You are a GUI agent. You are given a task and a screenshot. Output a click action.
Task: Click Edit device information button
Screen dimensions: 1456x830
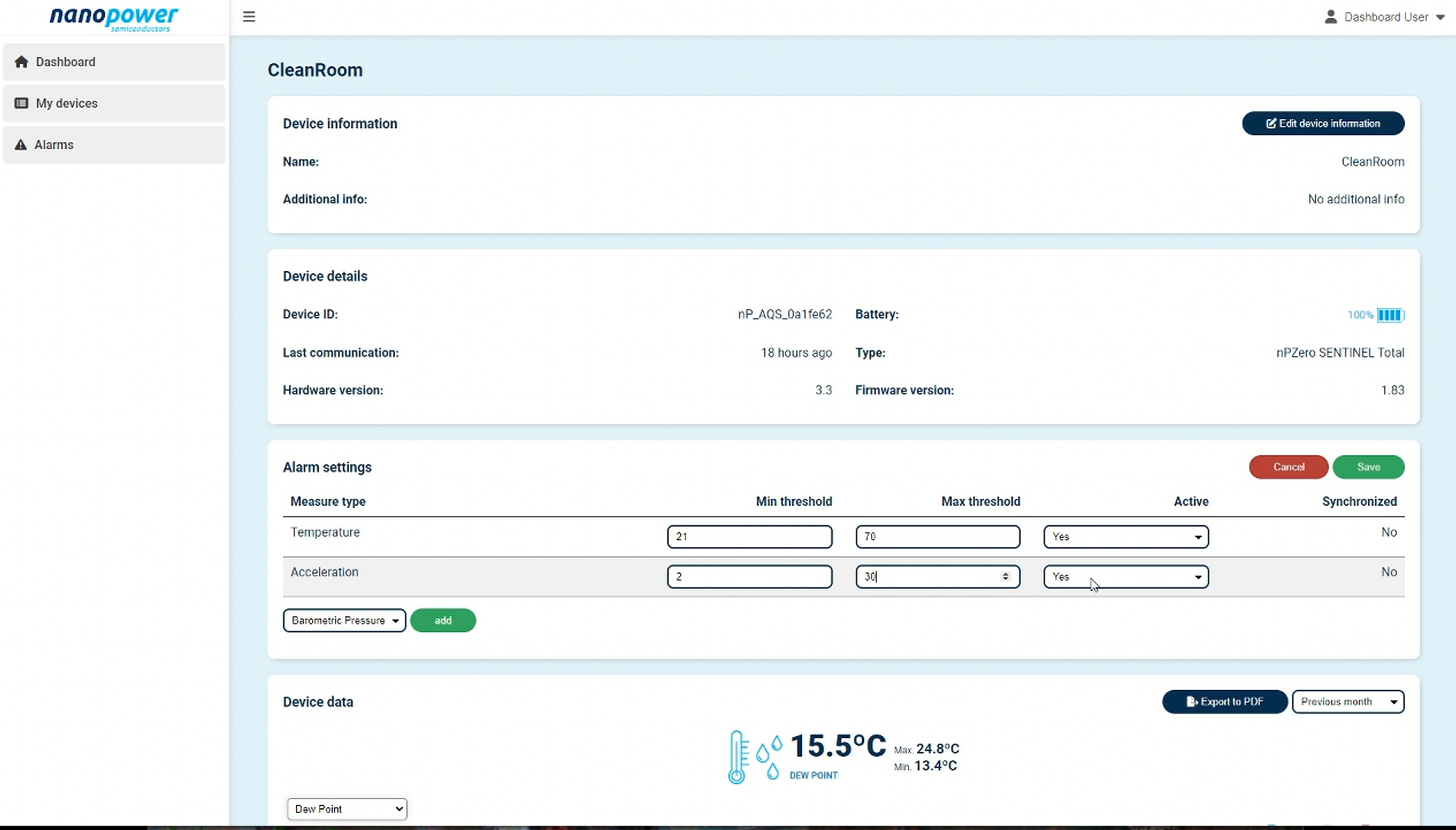1323,123
